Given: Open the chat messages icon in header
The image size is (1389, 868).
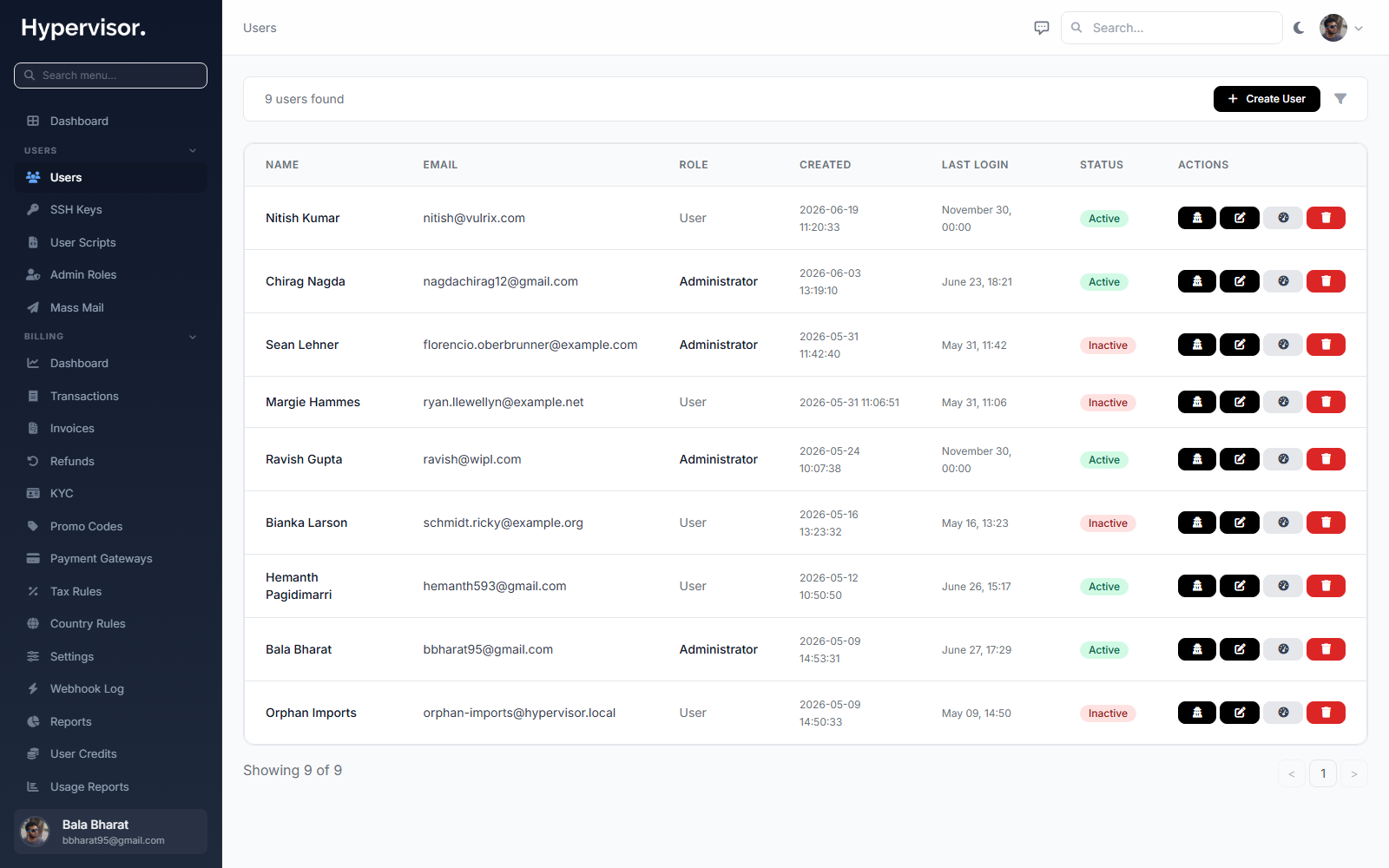Looking at the screenshot, I should 1042,28.
